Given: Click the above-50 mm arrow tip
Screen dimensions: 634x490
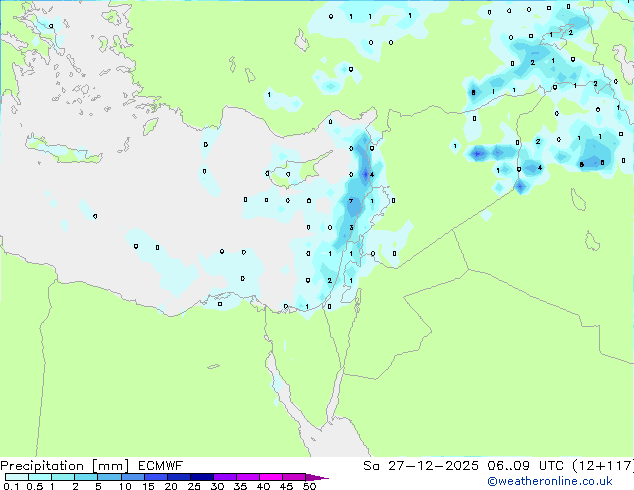Looking at the screenshot, I should point(317,477).
